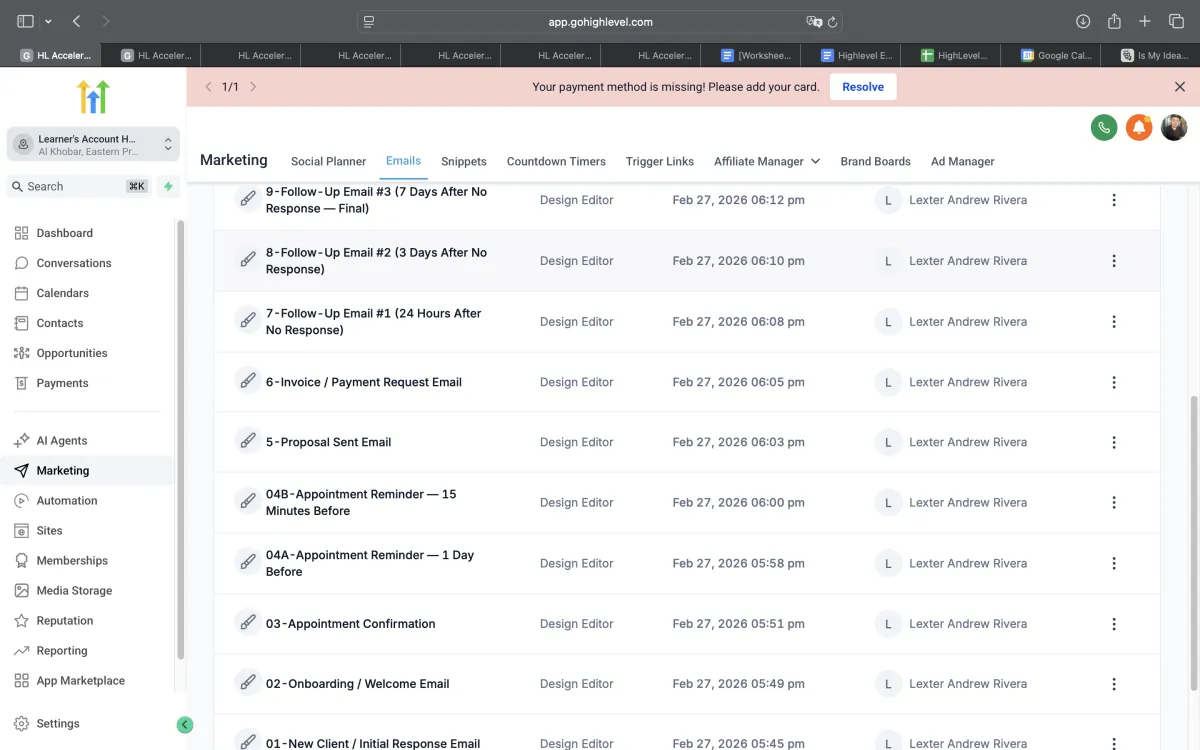Click Safari downloads icon in toolbar

1083,21
